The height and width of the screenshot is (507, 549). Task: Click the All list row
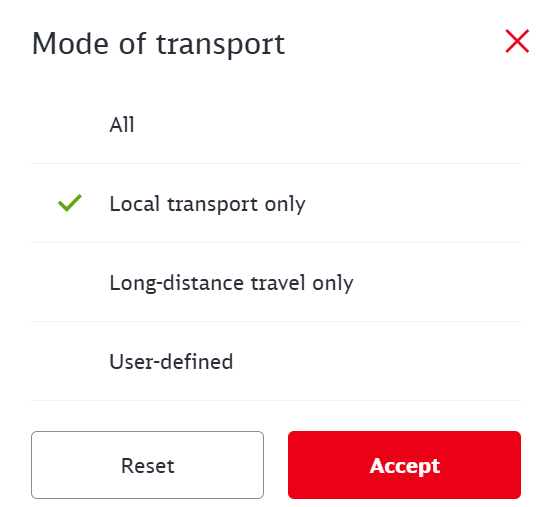(276, 124)
